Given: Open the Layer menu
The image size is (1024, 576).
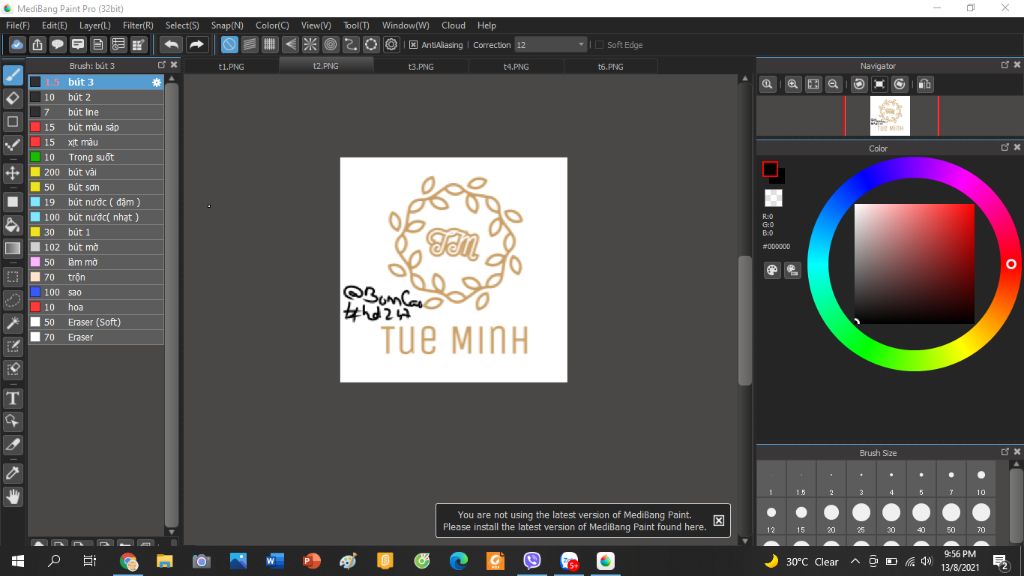Looking at the screenshot, I should (x=95, y=25).
